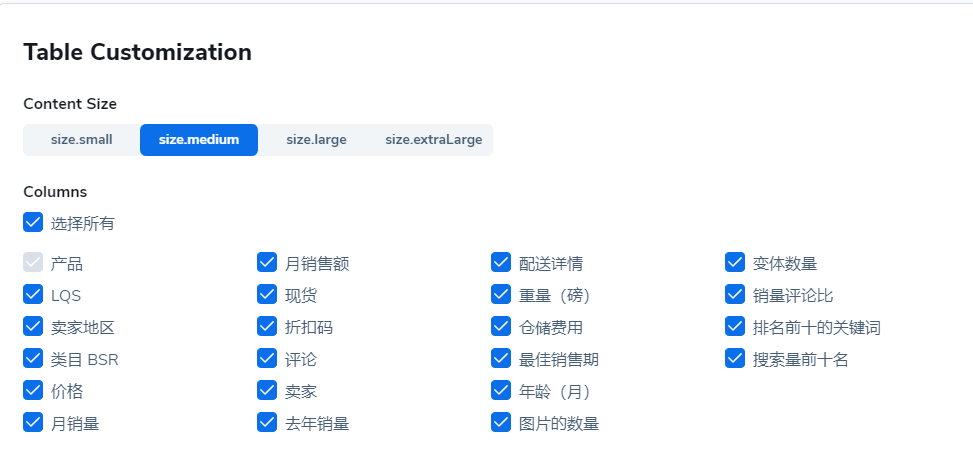Uncheck the 最佳销售期 checkbox

click(501, 358)
